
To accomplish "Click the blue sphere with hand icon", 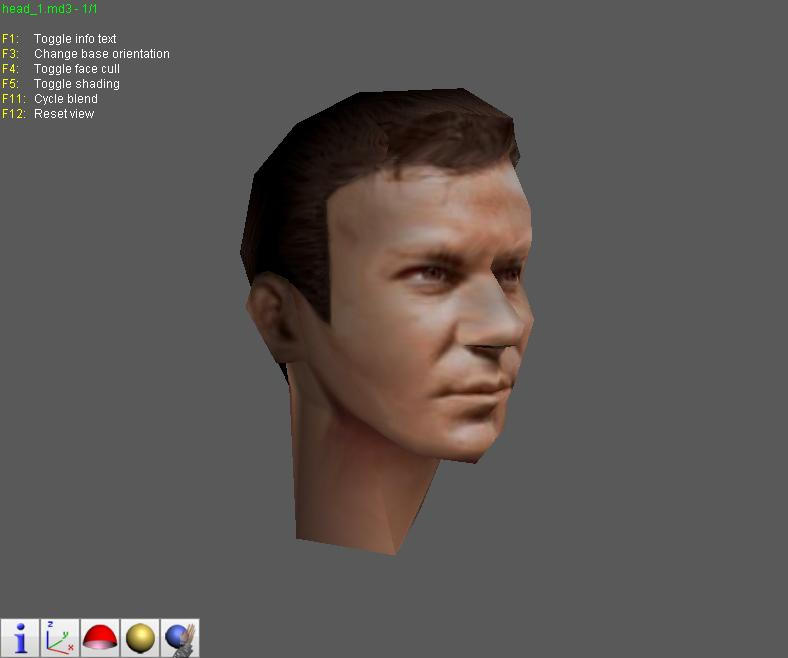I will point(180,638).
